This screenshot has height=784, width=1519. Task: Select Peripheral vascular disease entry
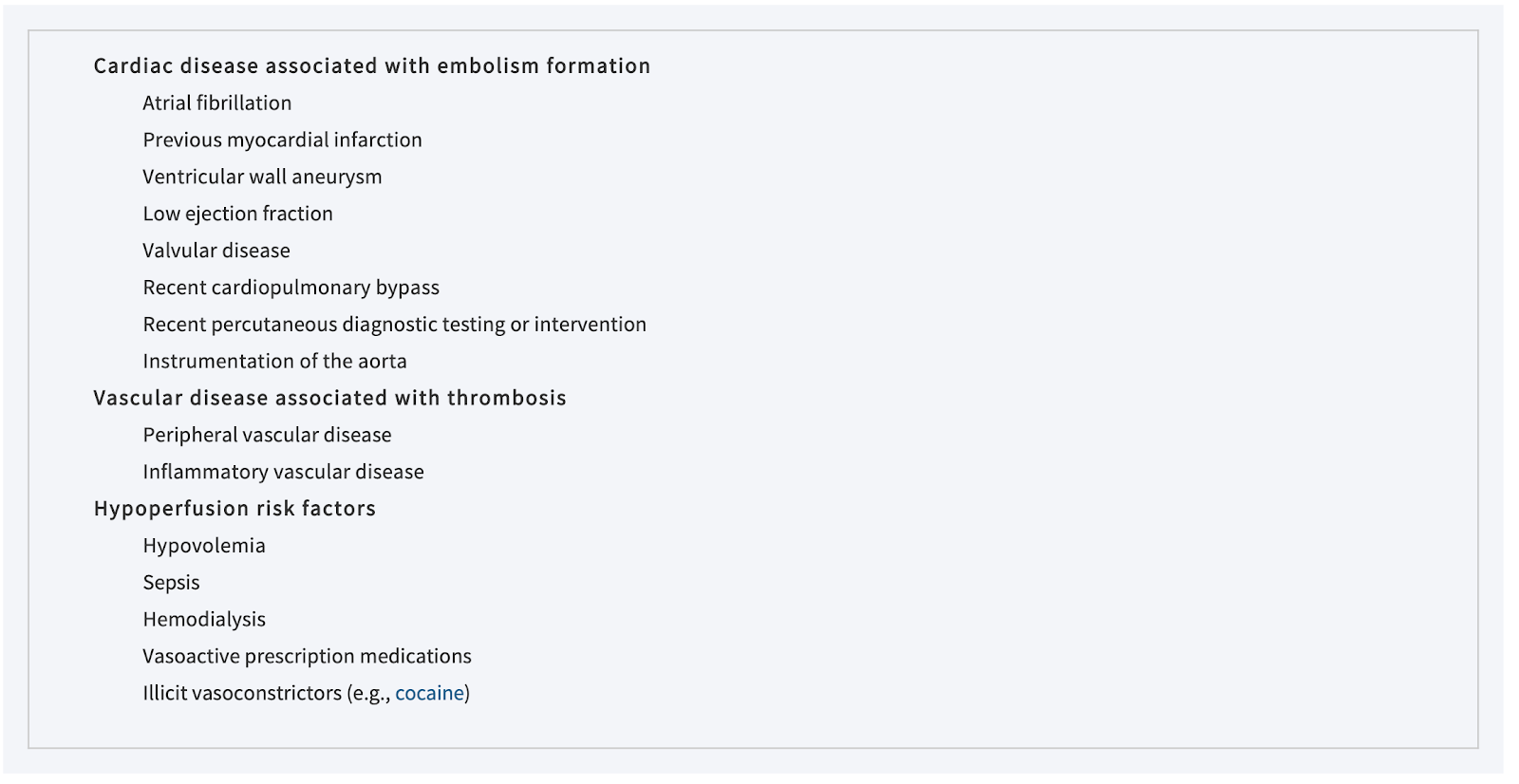pyautogui.click(x=267, y=435)
